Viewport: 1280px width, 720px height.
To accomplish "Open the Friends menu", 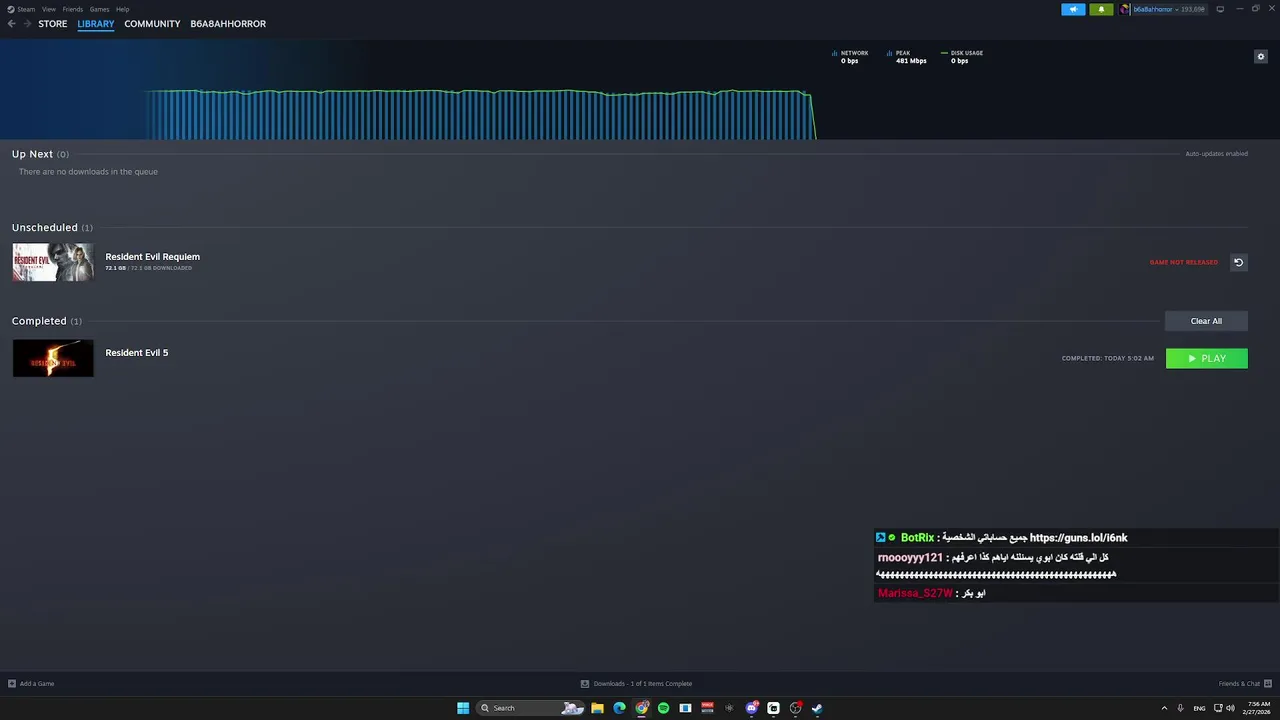I will [x=73, y=9].
